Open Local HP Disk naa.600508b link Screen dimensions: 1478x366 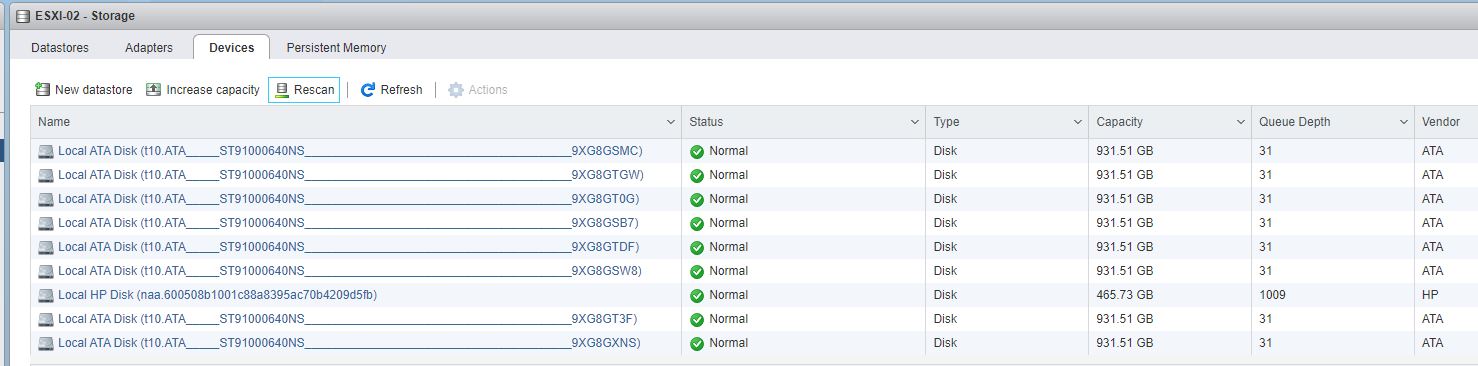(217, 295)
